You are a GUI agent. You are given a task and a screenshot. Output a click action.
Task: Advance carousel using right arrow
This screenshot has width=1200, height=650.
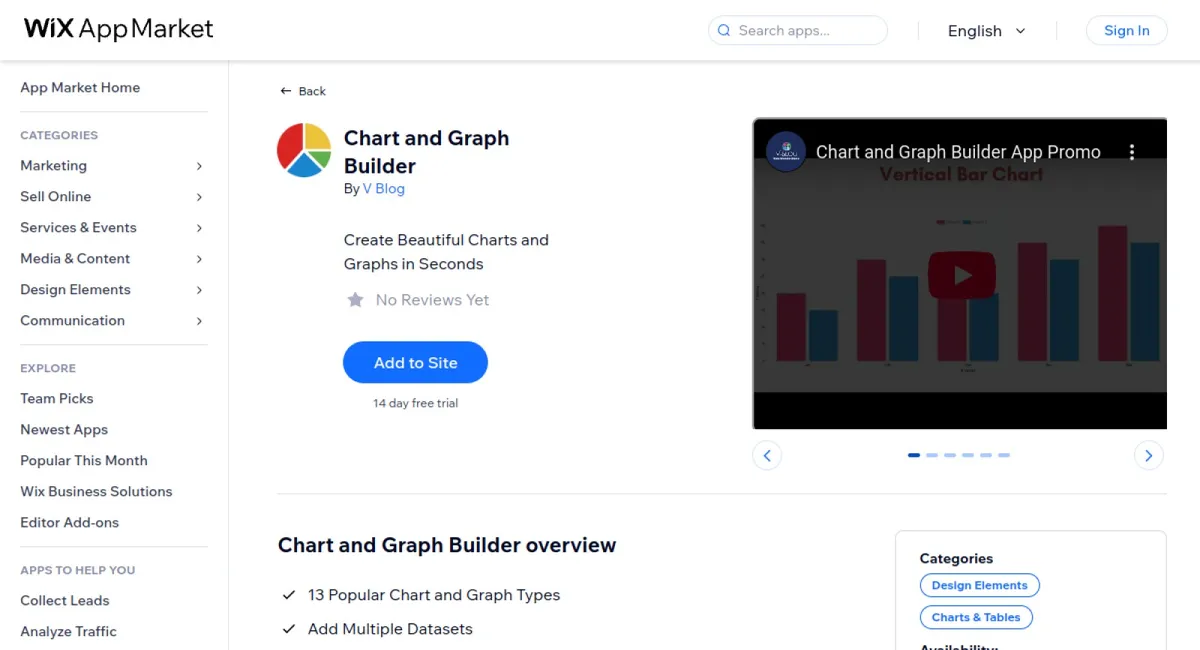[x=1148, y=455]
